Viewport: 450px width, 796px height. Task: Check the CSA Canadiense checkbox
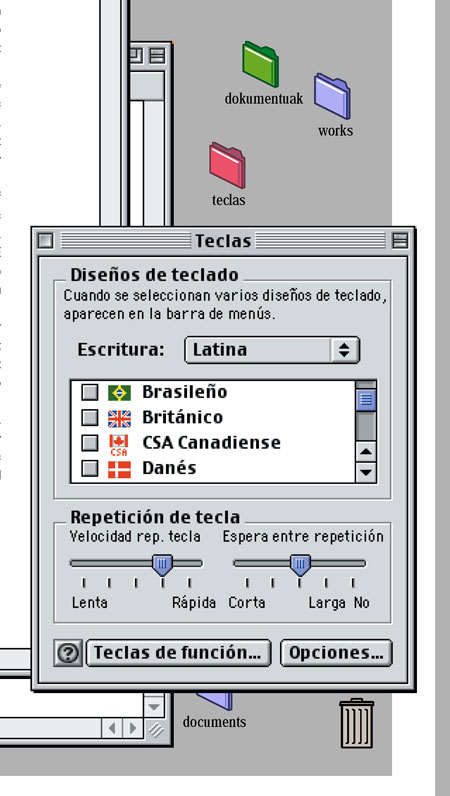pyautogui.click(x=90, y=443)
